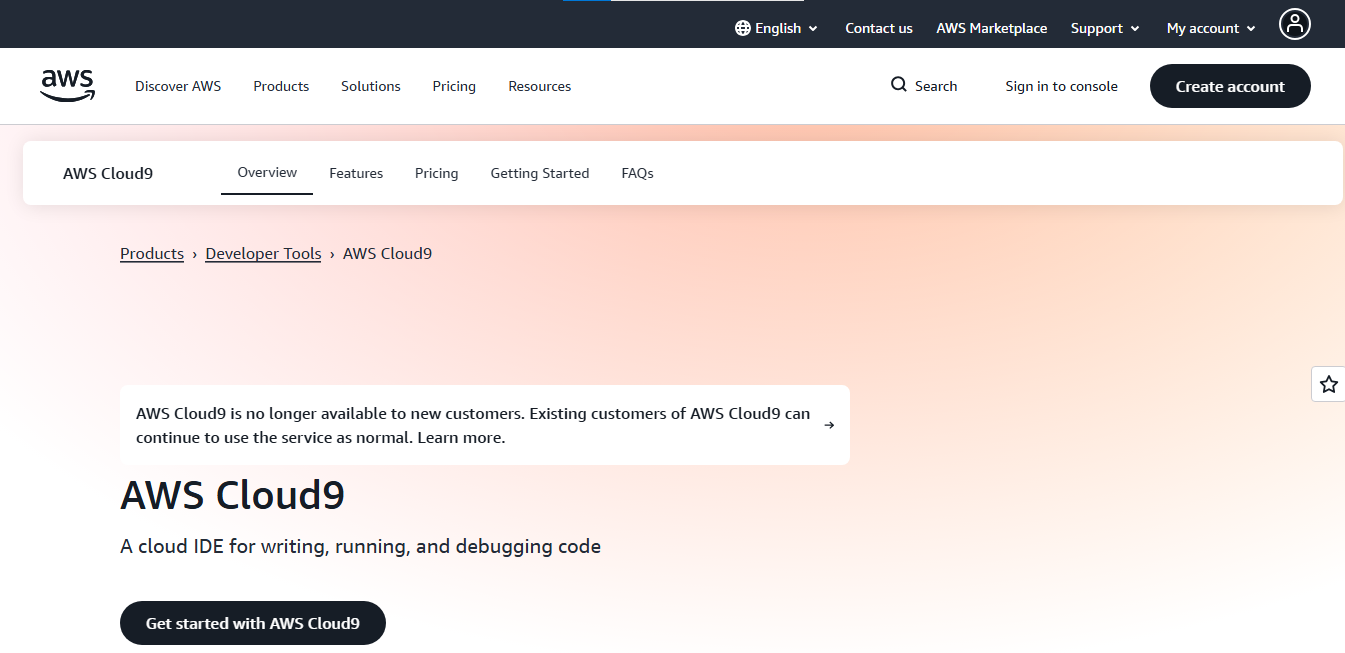Click the Create account button
The image size is (1345, 653).
click(x=1230, y=86)
